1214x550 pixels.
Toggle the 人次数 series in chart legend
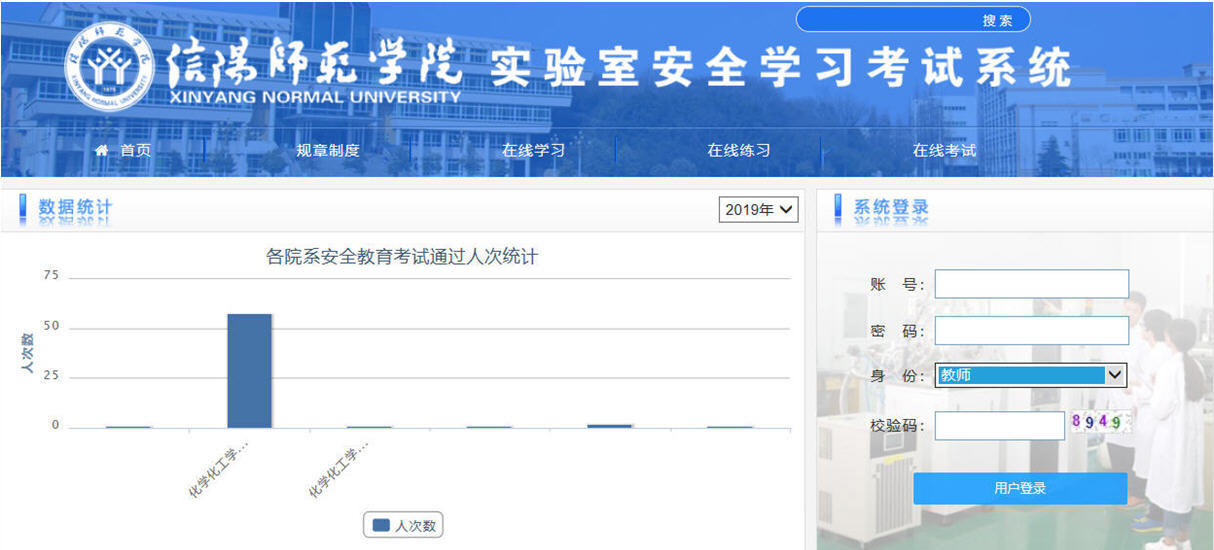tap(403, 525)
